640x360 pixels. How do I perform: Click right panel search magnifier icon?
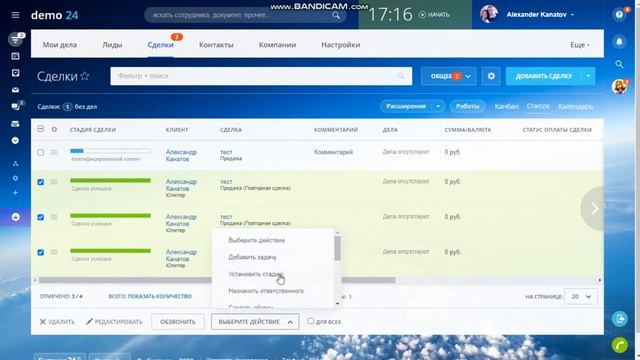(x=619, y=64)
